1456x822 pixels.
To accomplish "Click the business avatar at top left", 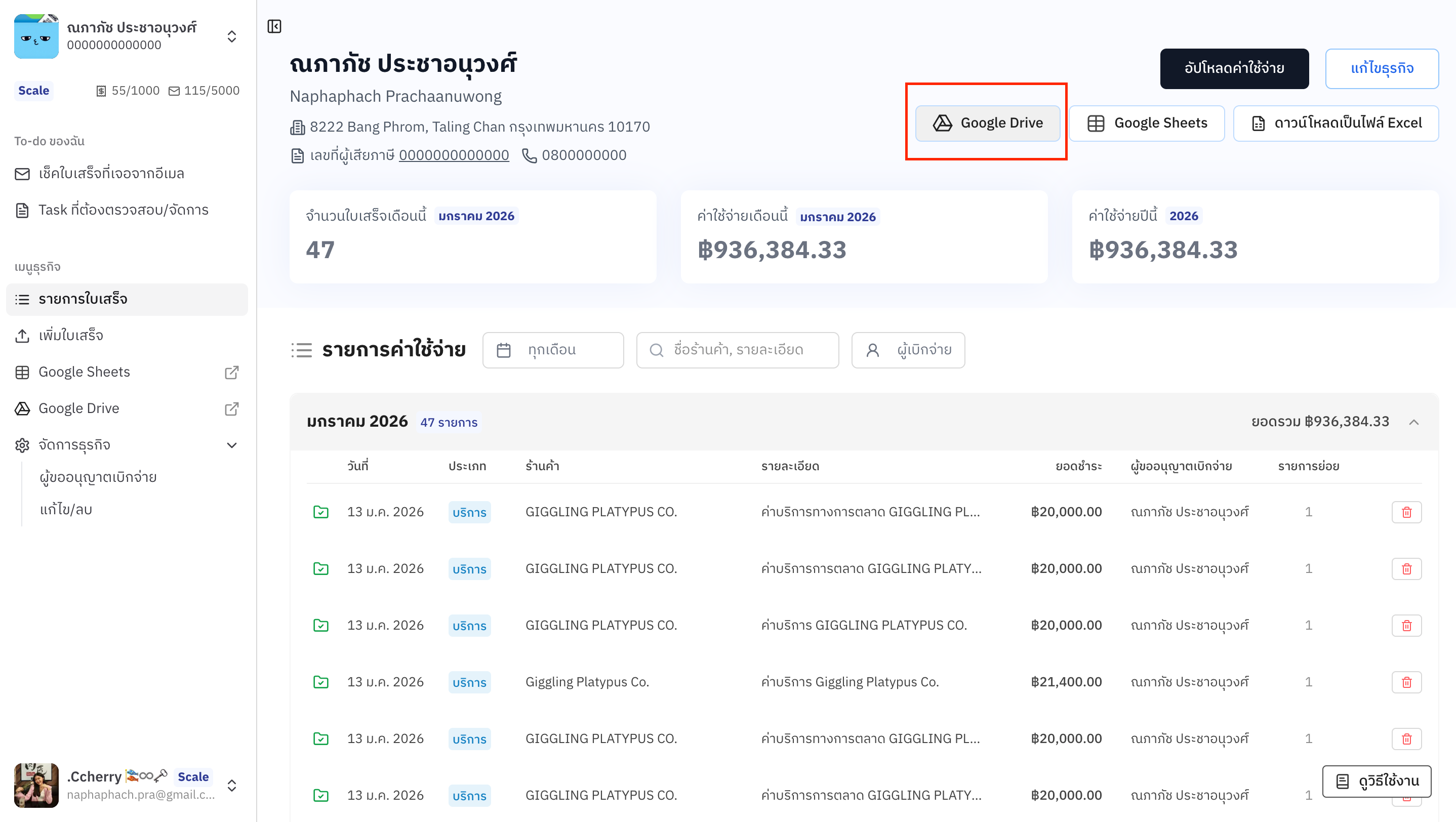I will (x=36, y=37).
